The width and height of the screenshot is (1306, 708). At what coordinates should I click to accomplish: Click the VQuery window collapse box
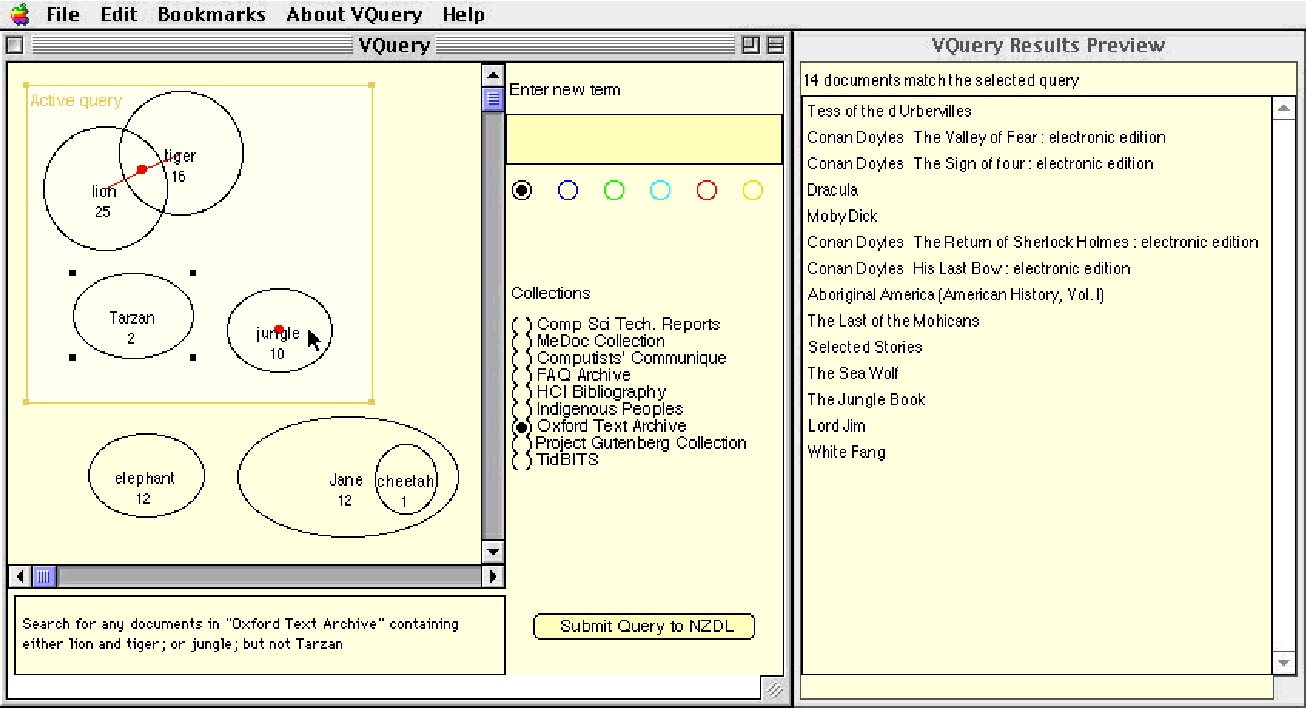pos(775,45)
